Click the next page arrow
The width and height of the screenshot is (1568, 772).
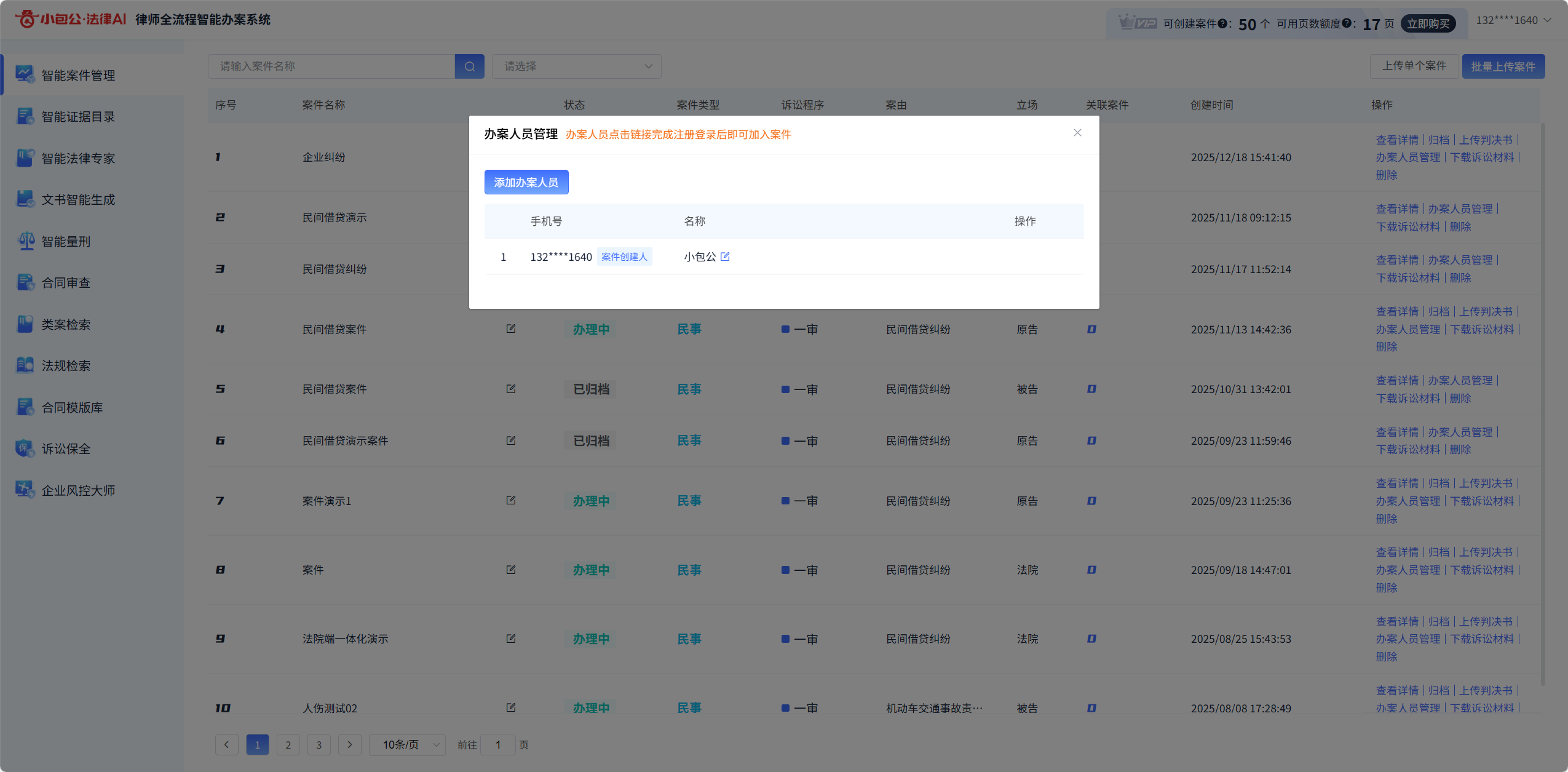(x=349, y=744)
